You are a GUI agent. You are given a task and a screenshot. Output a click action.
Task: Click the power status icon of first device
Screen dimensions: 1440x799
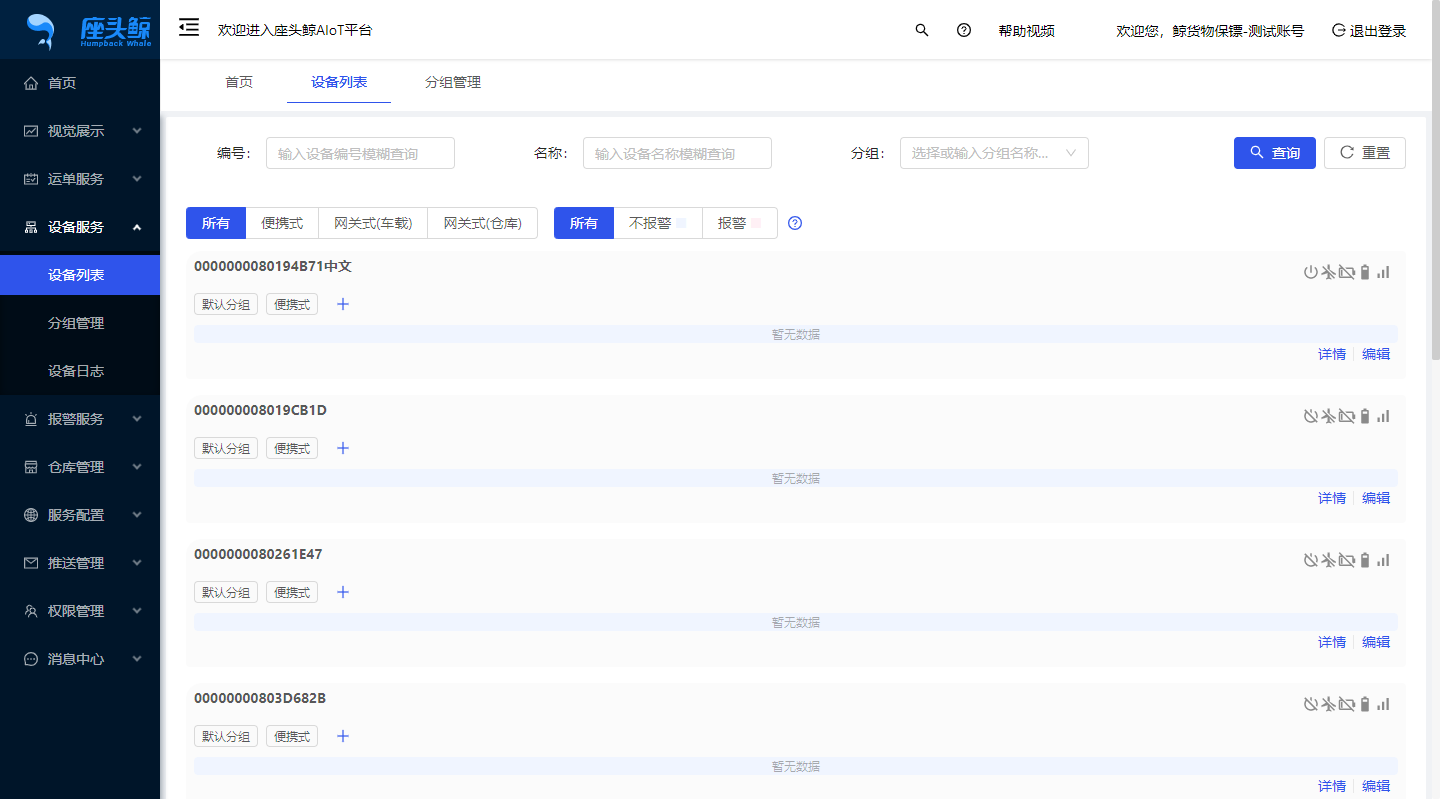click(x=1310, y=272)
